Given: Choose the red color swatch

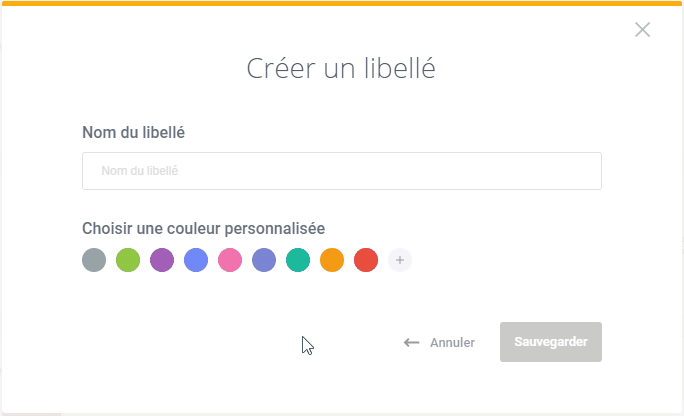Looking at the screenshot, I should (366, 260).
